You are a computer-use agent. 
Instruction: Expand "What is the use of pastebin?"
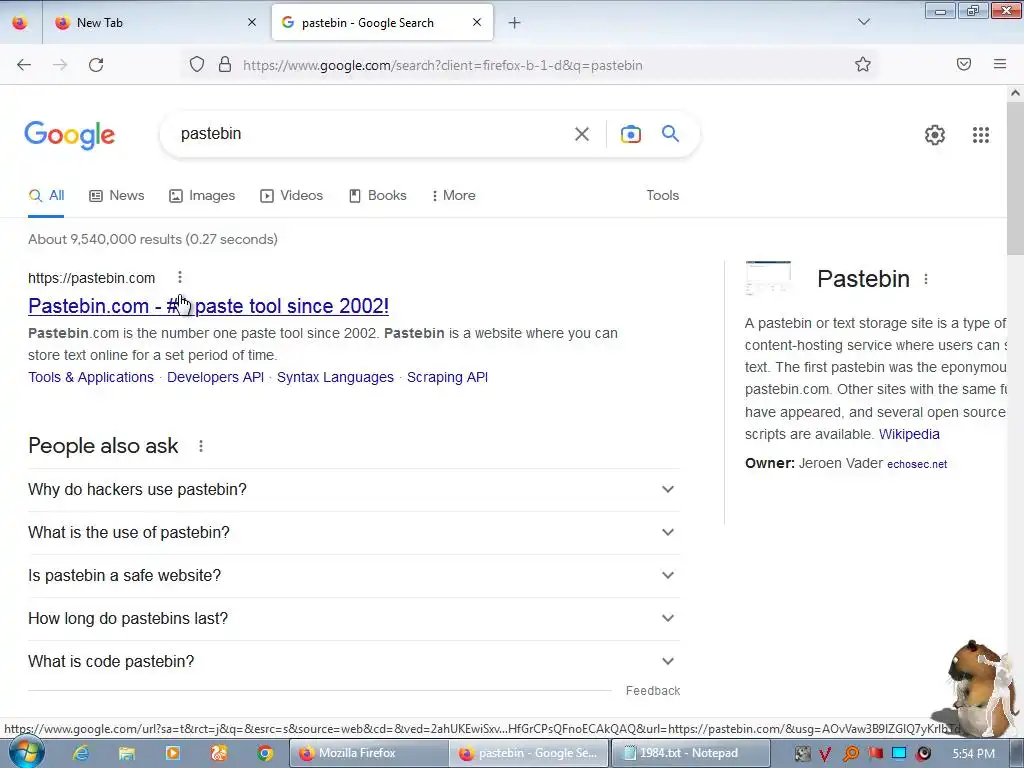(353, 532)
